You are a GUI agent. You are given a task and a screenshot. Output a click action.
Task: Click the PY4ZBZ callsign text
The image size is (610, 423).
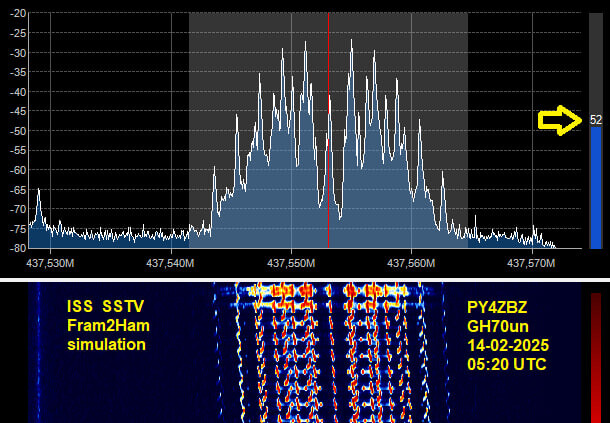tap(497, 307)
